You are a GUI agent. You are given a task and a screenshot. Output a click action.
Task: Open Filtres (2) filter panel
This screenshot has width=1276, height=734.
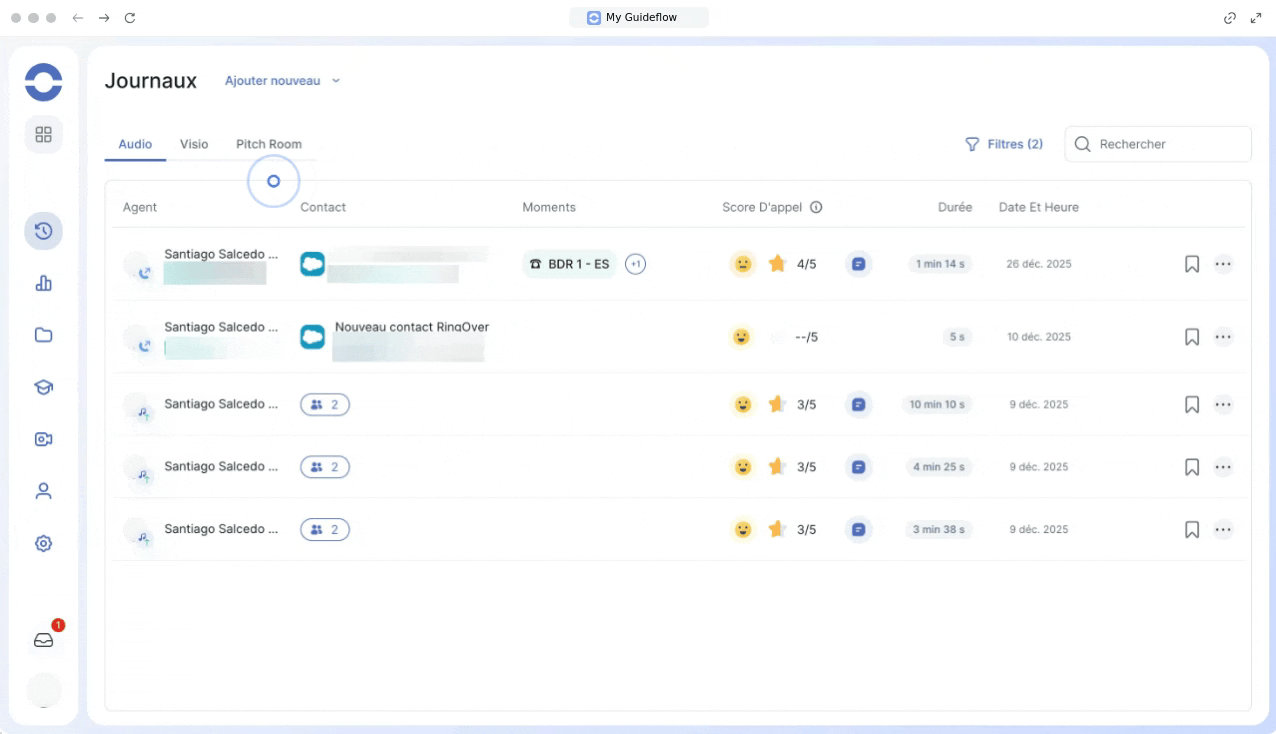point(1003,144)
